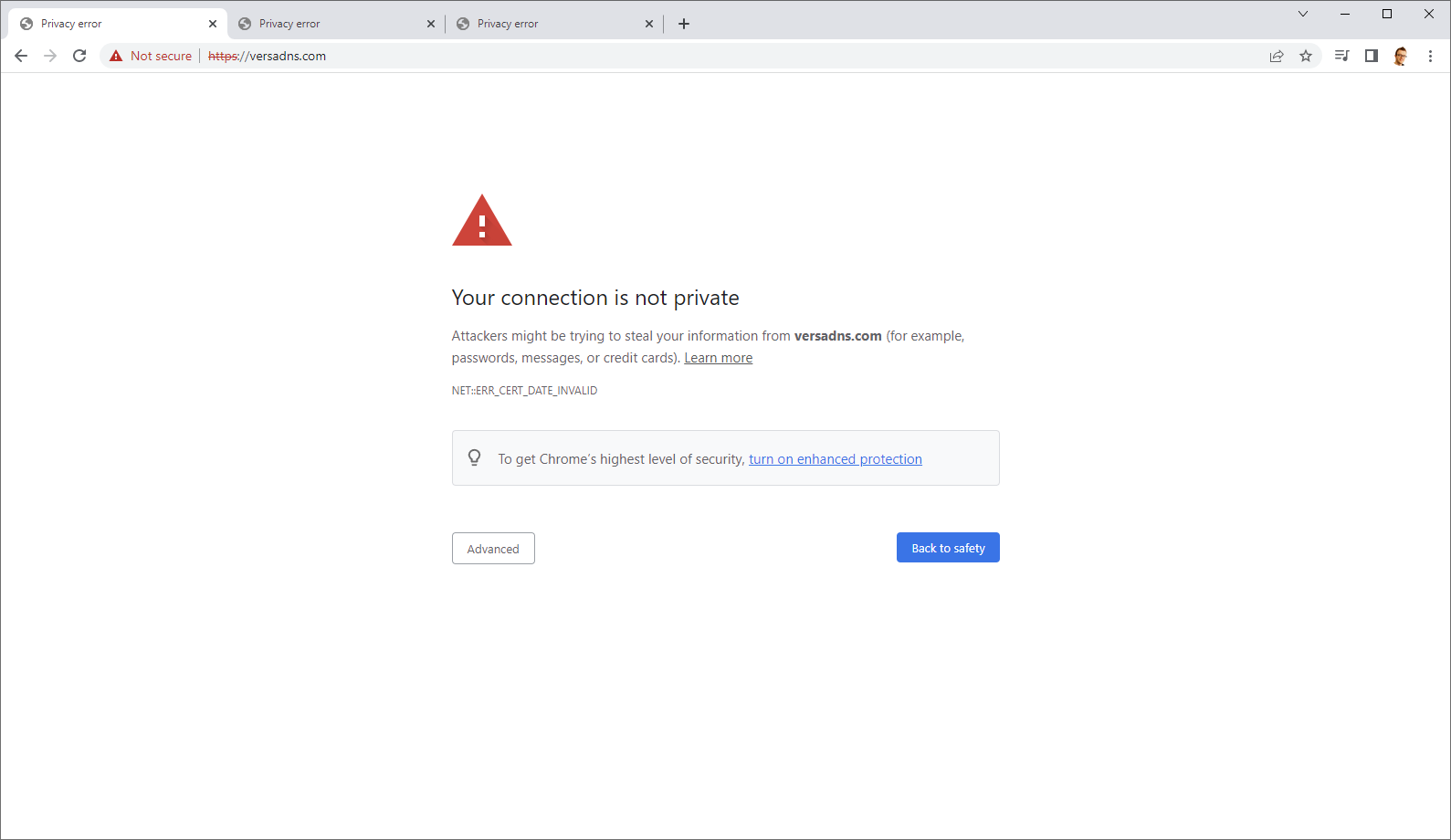1451x840 pixels.
Task: Click the versadns.com address bar
Action: [x=639, y=56]
